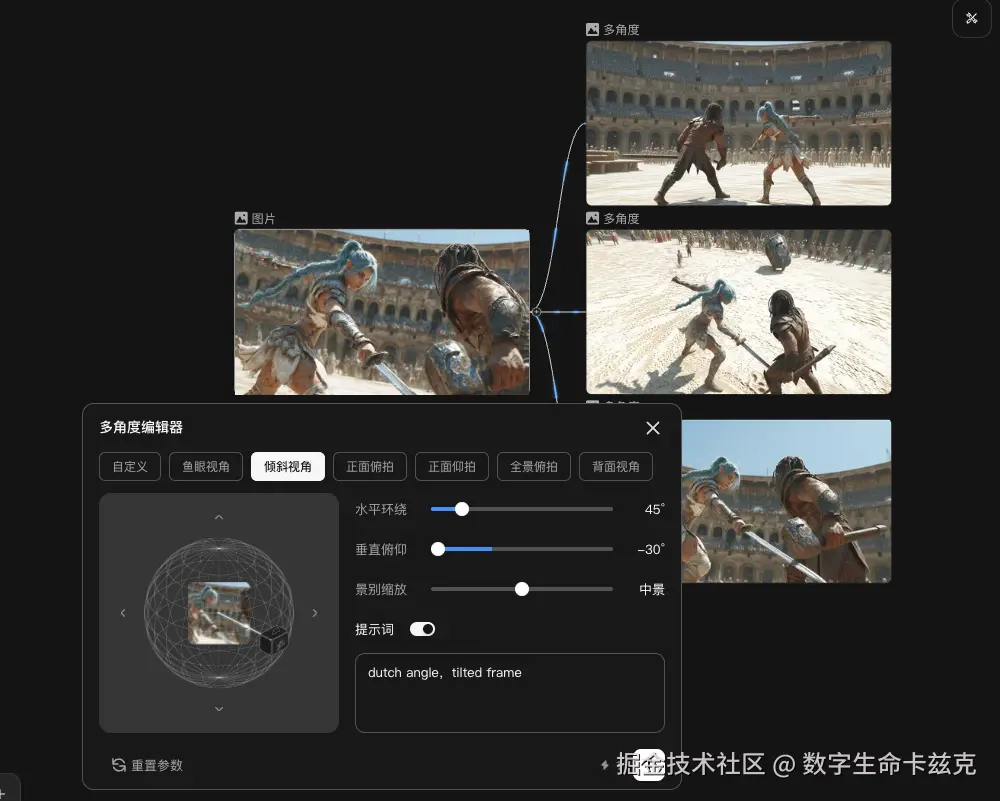Select the 自定义 preset tab

[129, 467]
